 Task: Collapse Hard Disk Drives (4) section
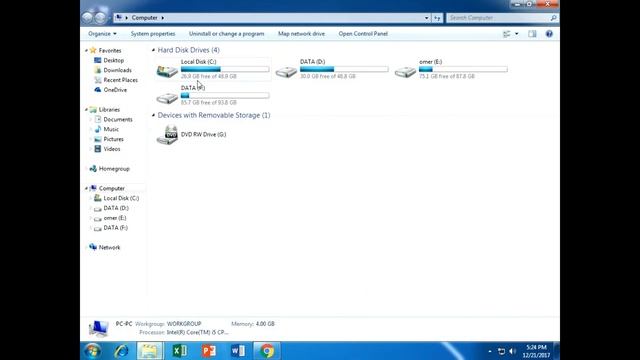point(153,50)
